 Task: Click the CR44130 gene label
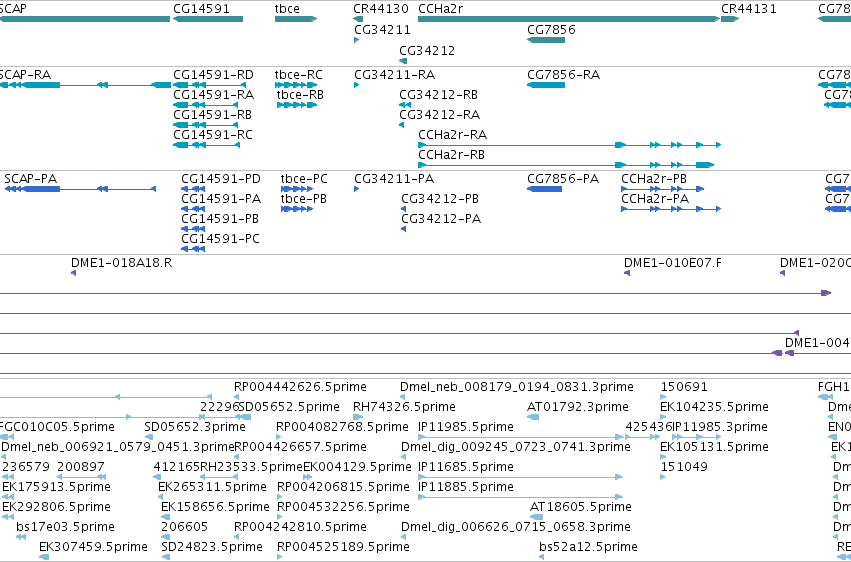click(381, 9)
